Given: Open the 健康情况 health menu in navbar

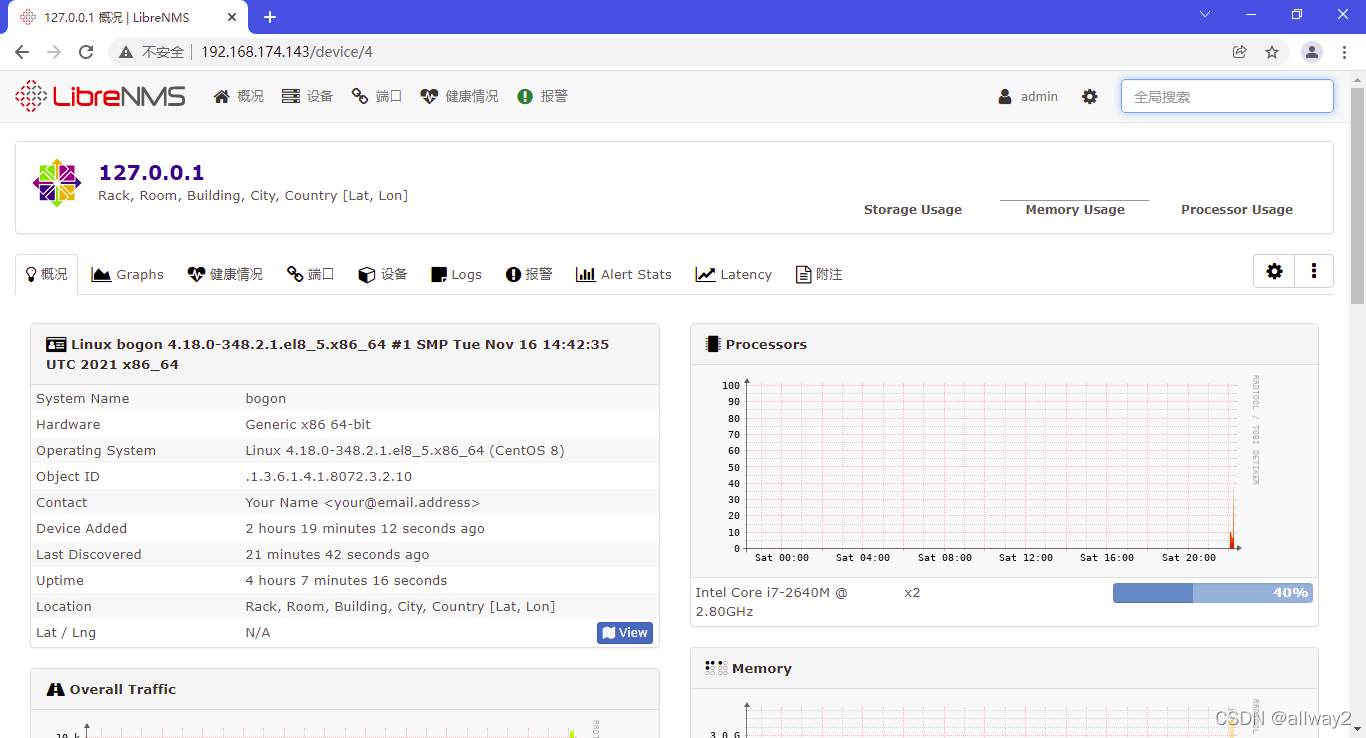Looking at the screenshot, I should [459, 96].
